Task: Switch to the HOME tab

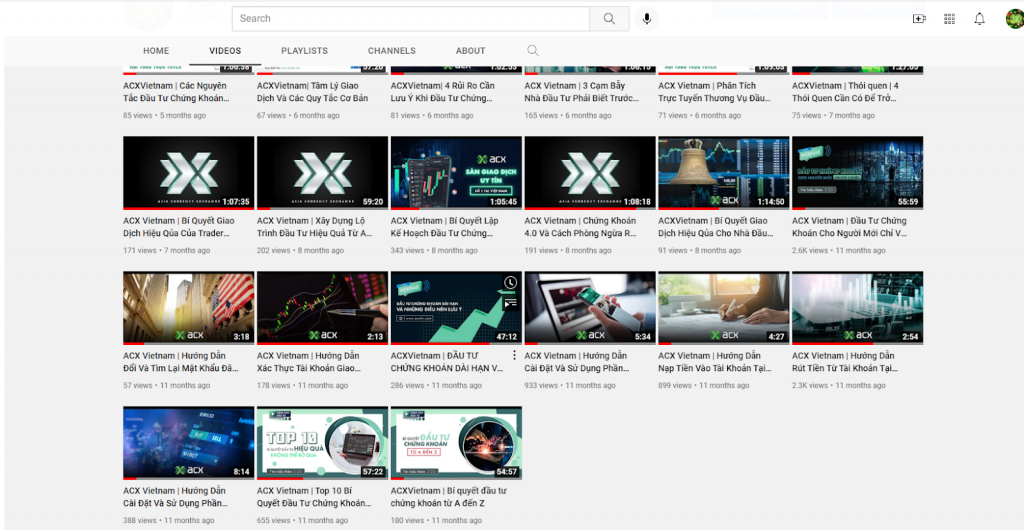Action: tap(156, 50)
